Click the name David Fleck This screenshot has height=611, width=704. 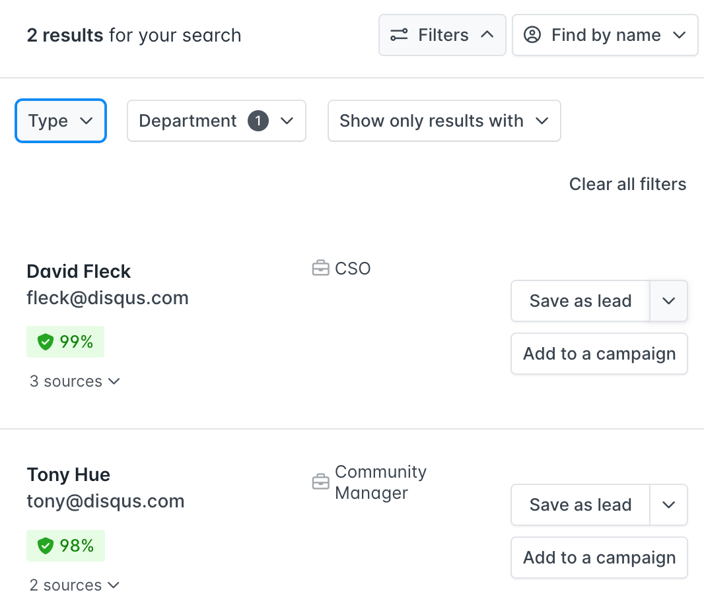coord(79,272)
